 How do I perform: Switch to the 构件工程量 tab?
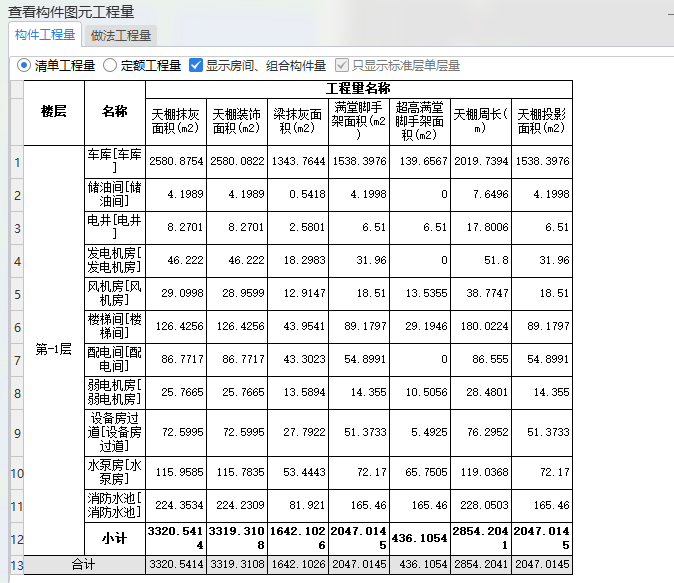[45, 35]
